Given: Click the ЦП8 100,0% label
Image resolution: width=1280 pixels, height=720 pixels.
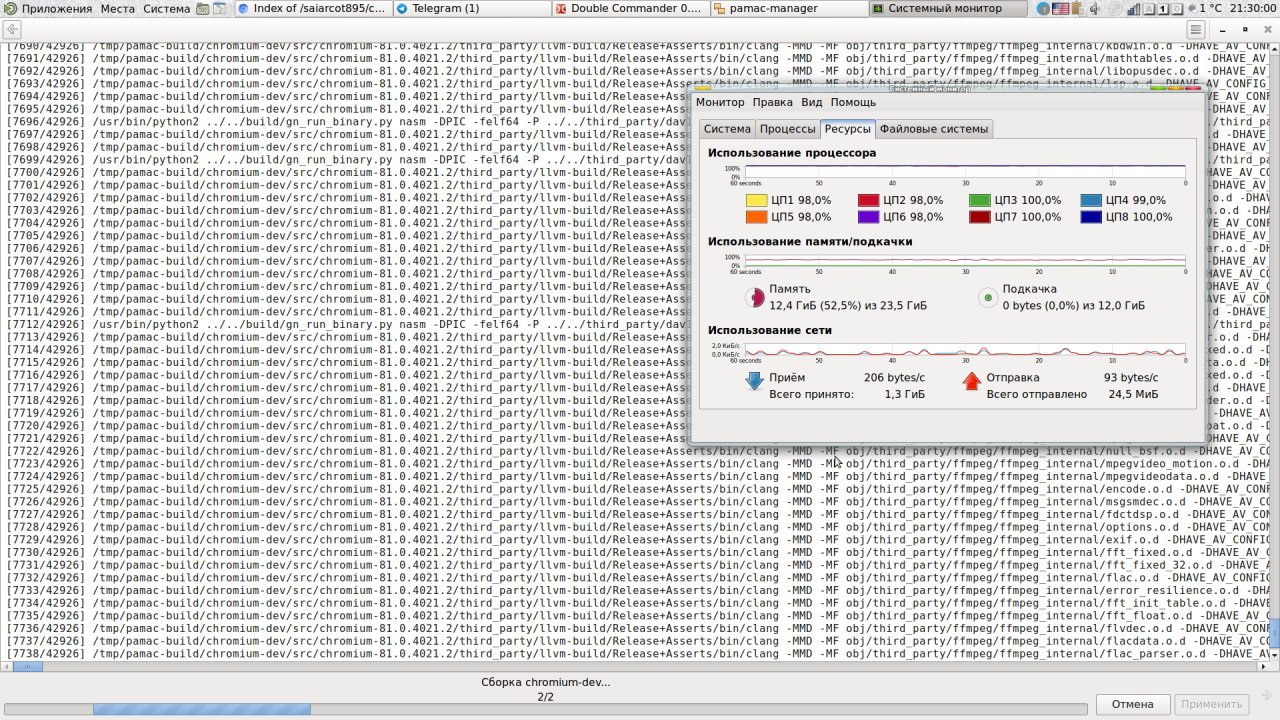Looking at the screenshot, I should coord(1139,217).
